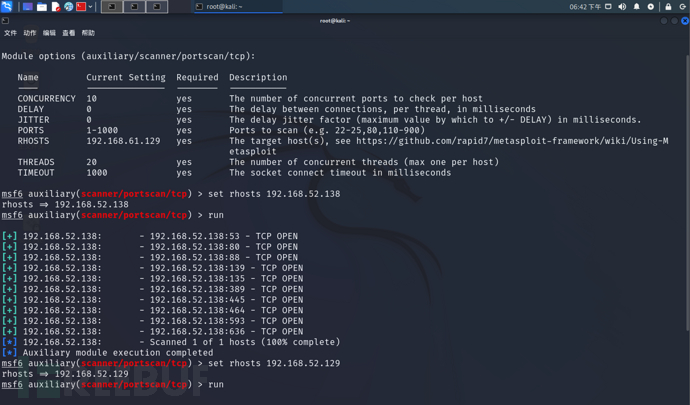Click the blue terminal window close button

pyautogui.click(x=684, y=20)
